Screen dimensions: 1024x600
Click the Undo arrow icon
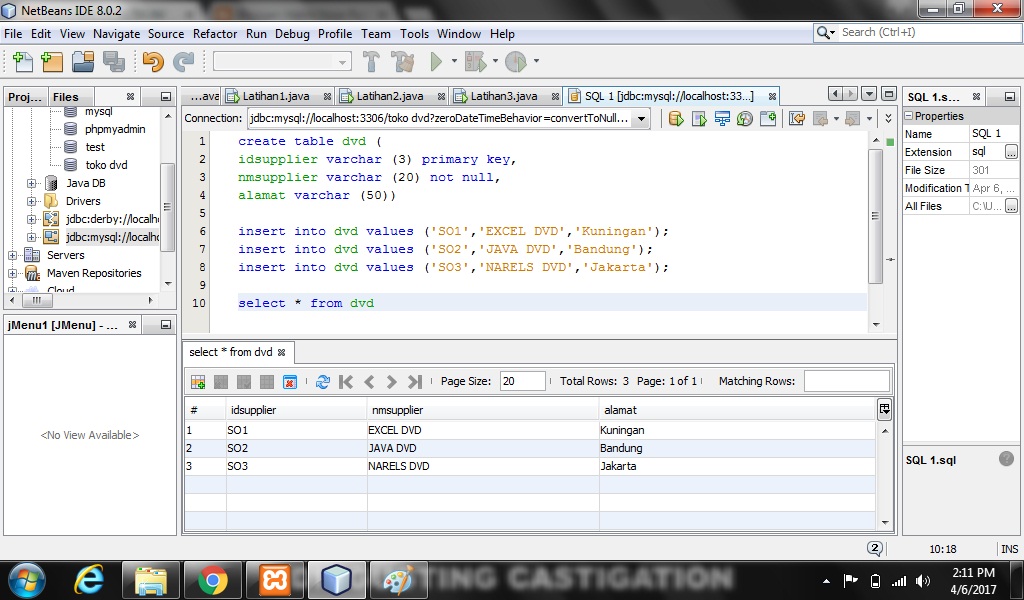click(x=153, y=61)
